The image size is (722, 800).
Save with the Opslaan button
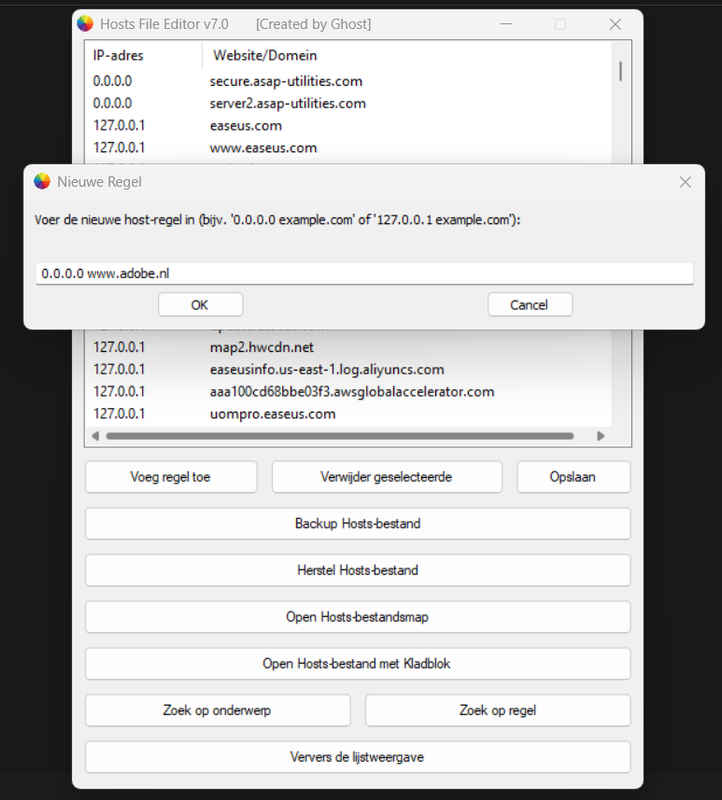pos(574,477)
